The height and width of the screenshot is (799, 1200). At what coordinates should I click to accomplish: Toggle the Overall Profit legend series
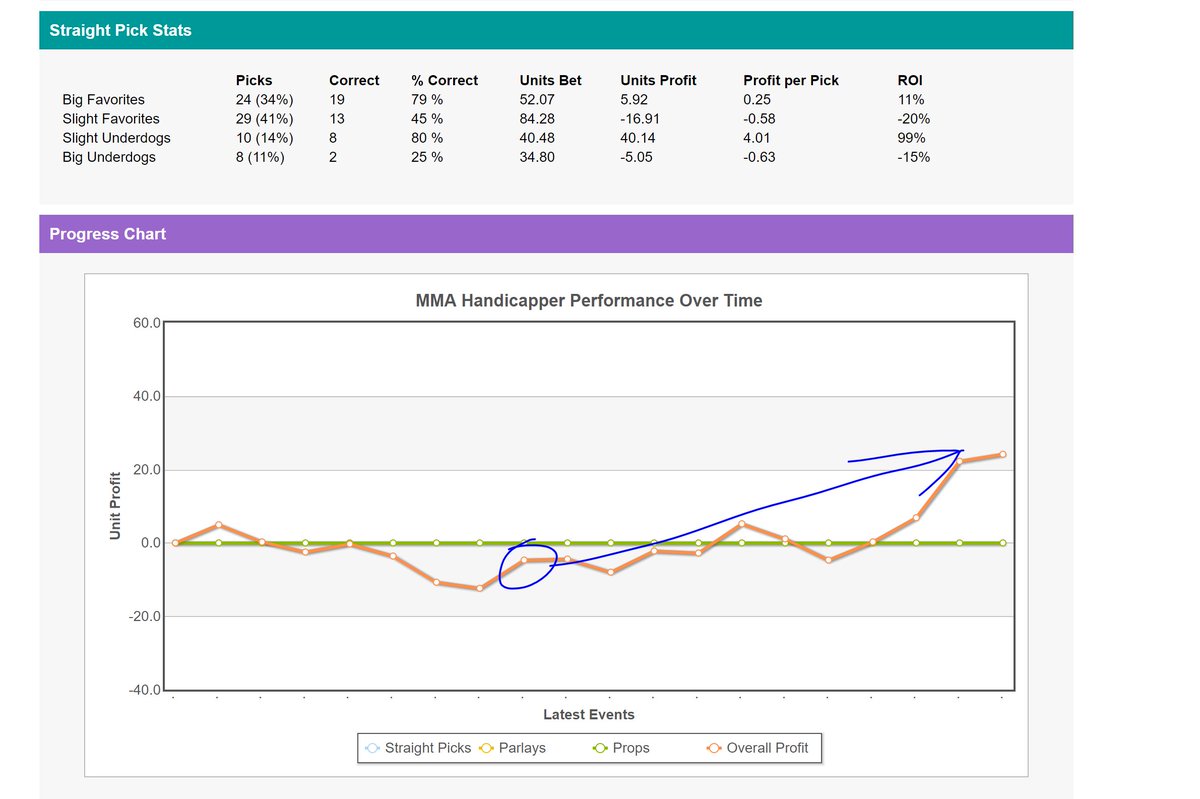[x=757, y=747]
